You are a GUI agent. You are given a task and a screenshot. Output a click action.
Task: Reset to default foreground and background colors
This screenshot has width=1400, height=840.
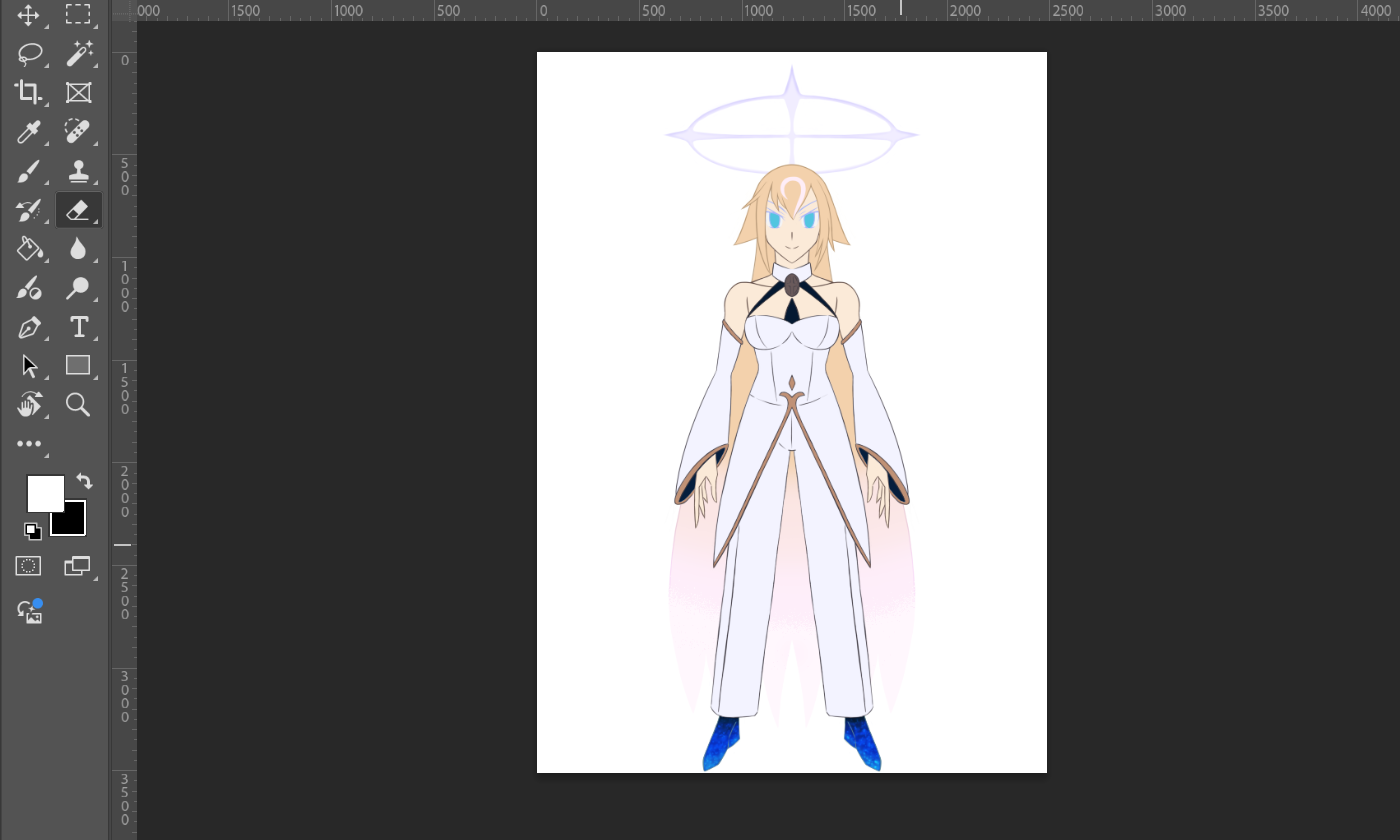click(x=33, y=530)
